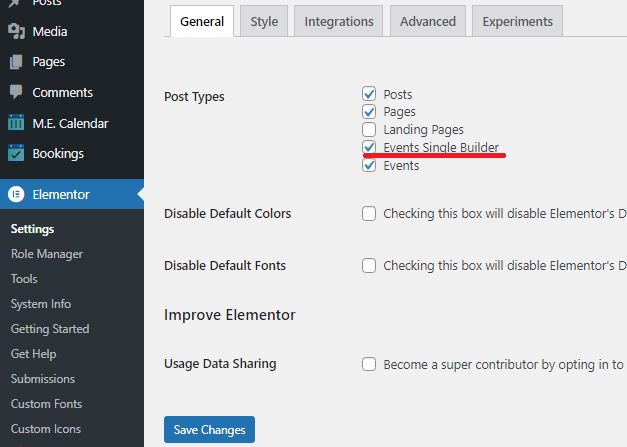The width and height of the screenshot is (627, 447).
Task: Toggle the Events Single Builder checkbox
Action: point(370,147)
